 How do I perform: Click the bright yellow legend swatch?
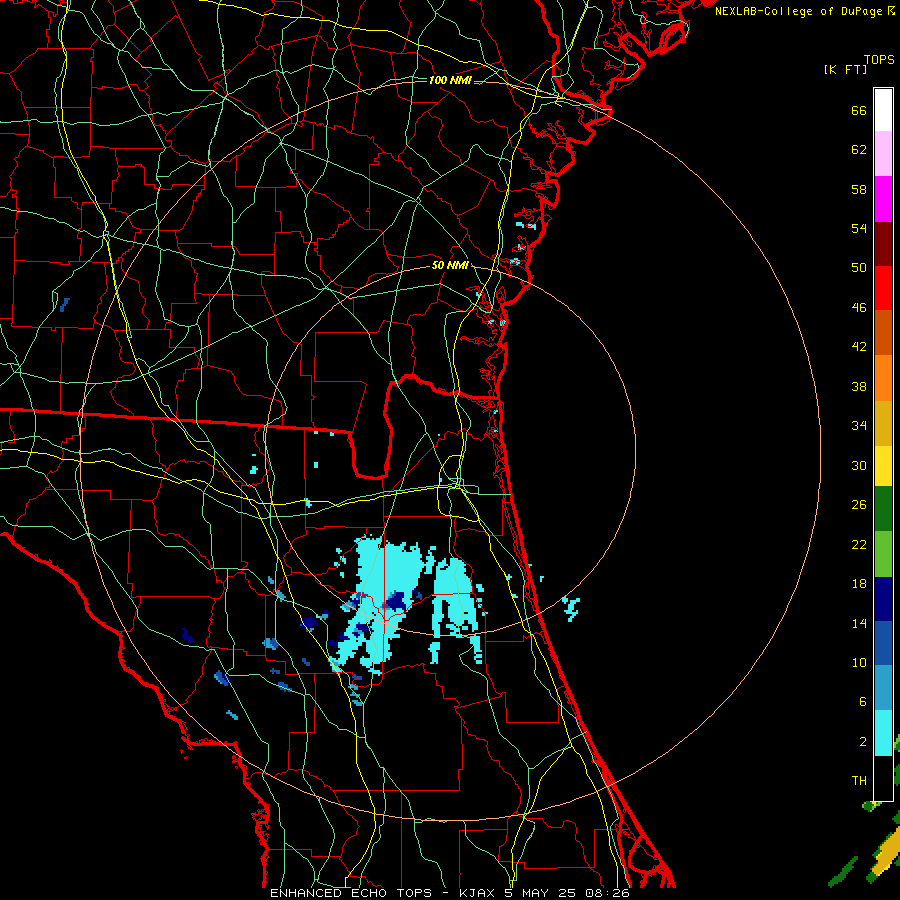tap(883, 465)
